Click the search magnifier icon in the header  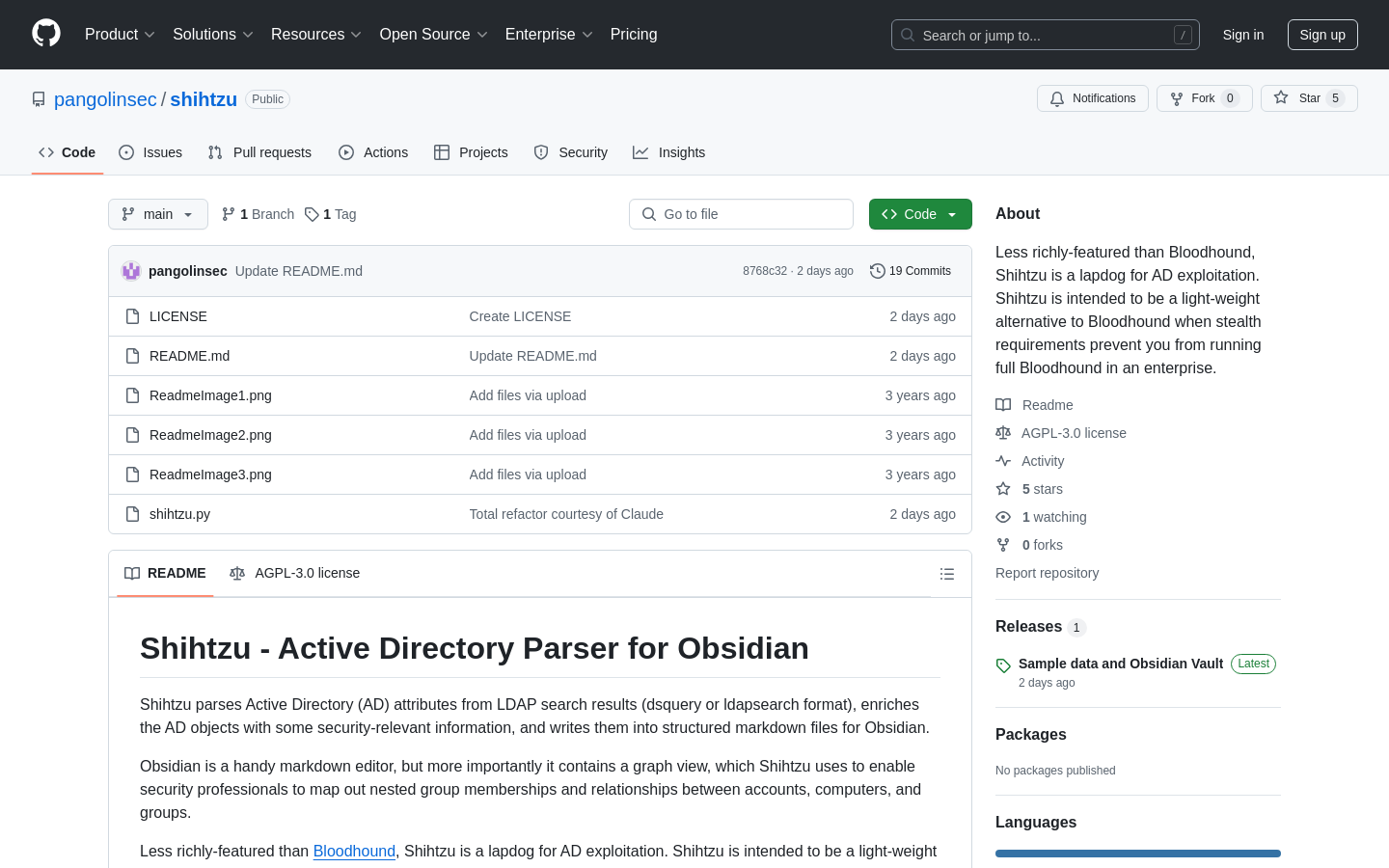(908, 35)
